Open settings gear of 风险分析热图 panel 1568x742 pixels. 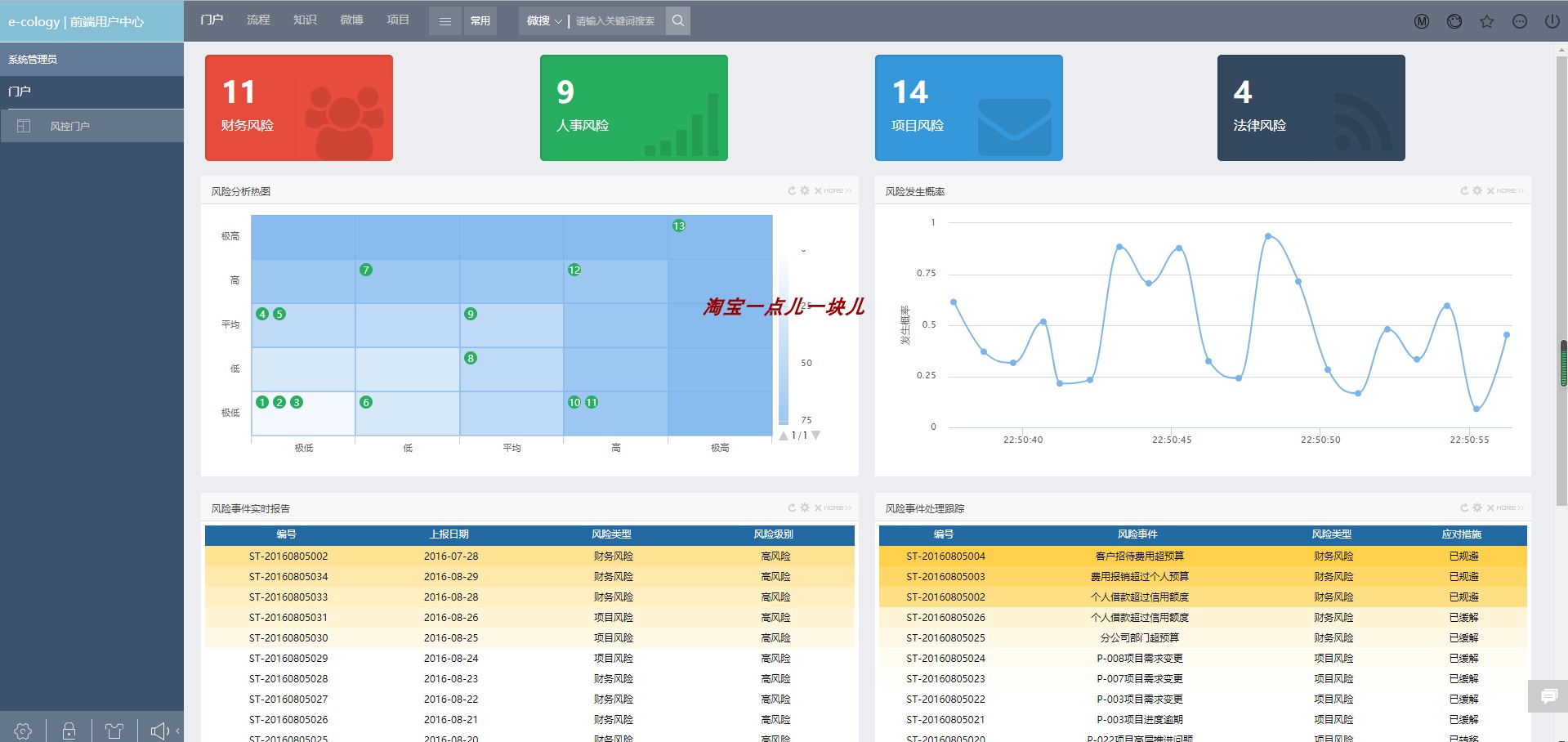pyautogui.click(x=805, y=190)
